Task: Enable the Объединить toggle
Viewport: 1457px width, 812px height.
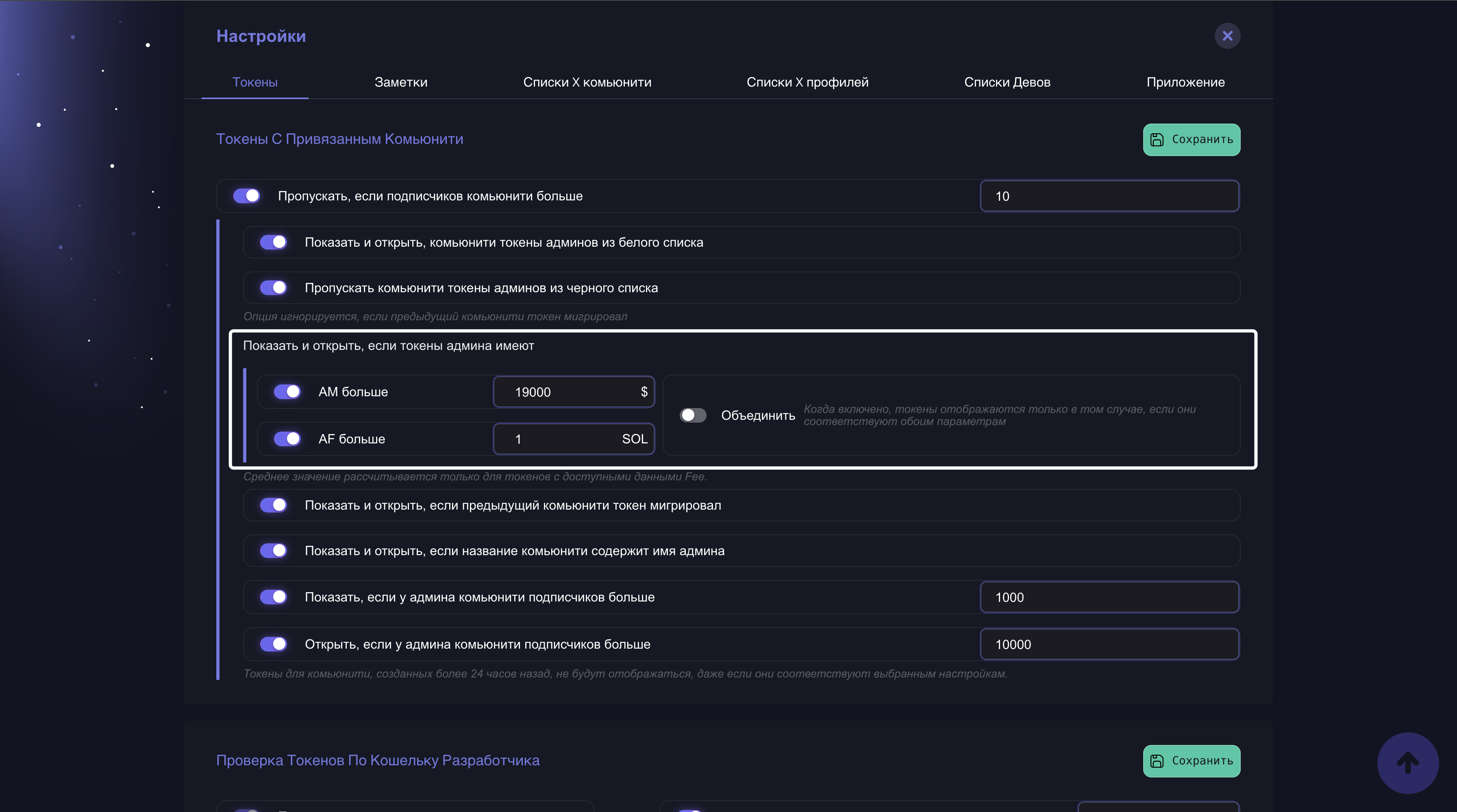Action: click(693, 415)
